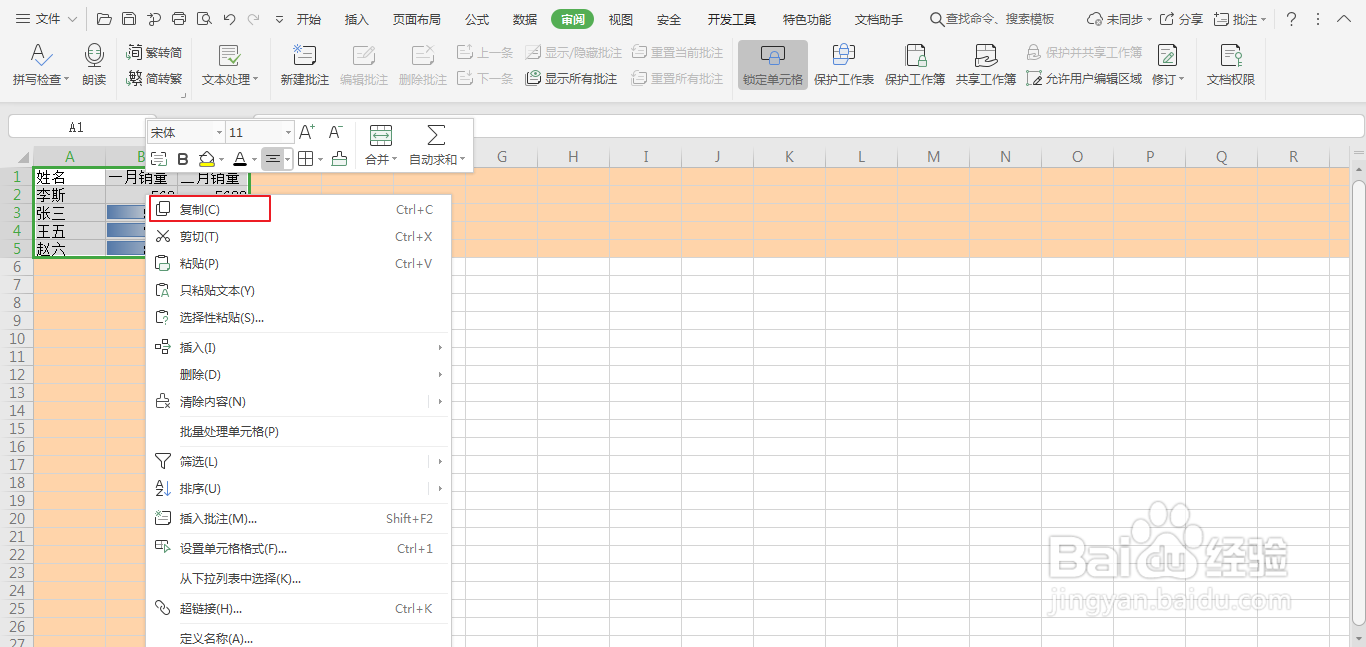The width and height of the screenshot is (1366, 647).
Task: Click 共享工作簿 share workbook
Action: (986, 65)
